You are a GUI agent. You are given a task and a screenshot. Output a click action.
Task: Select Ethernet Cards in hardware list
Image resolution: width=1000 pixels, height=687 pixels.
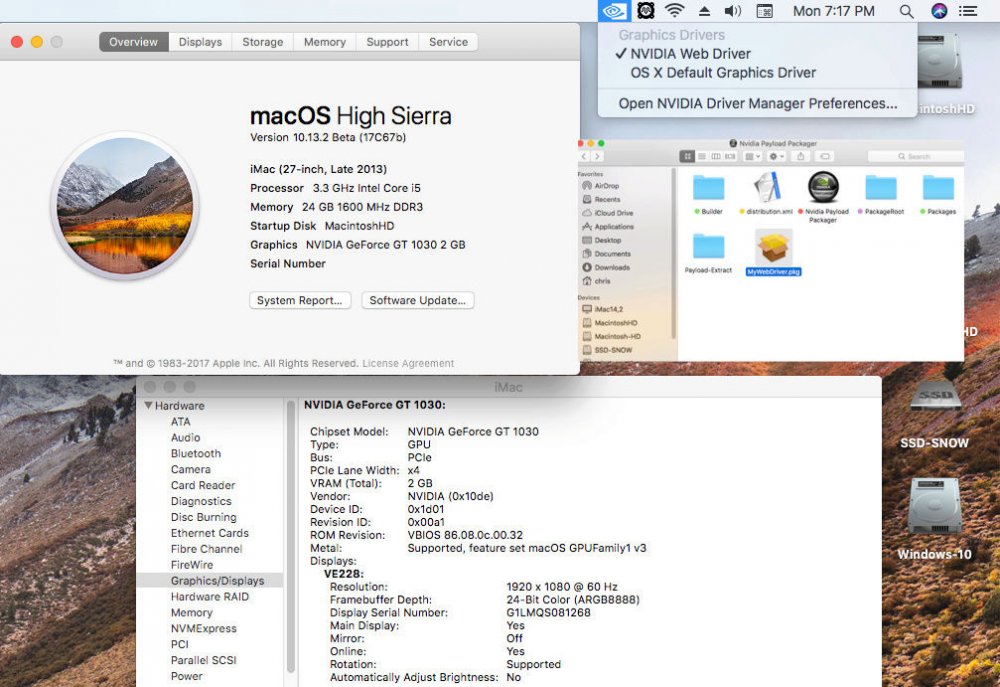(x=209, y=533)
